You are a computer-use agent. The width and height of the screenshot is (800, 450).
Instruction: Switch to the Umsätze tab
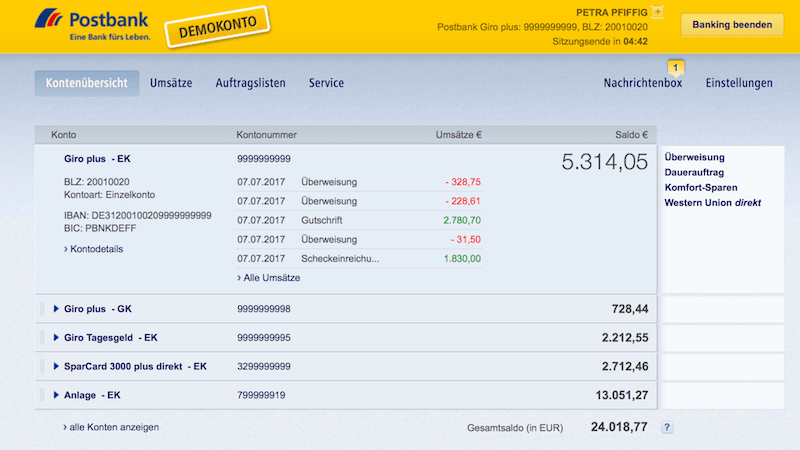coord(171,83)
